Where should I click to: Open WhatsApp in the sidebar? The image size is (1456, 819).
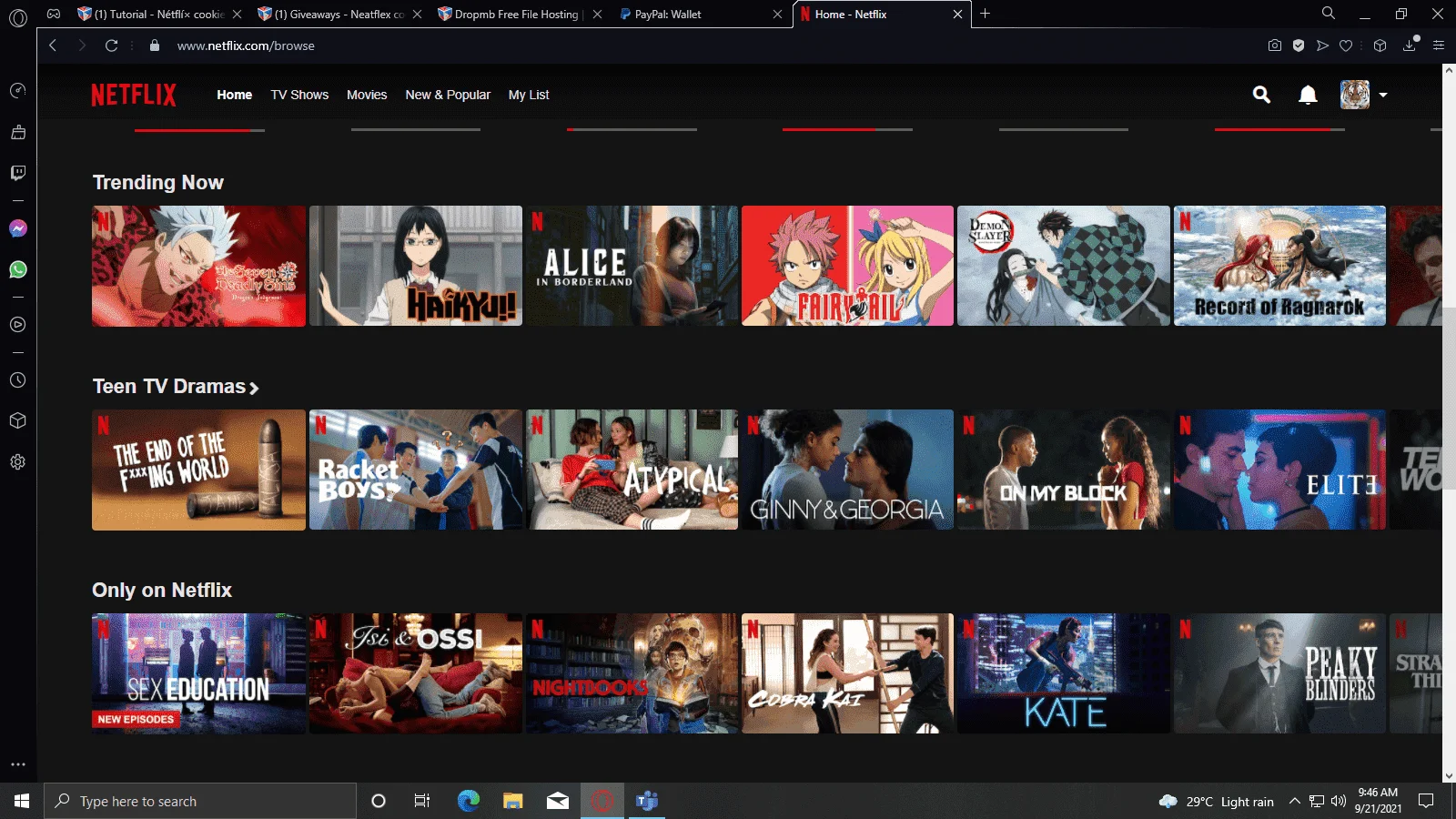coord(18,269)
